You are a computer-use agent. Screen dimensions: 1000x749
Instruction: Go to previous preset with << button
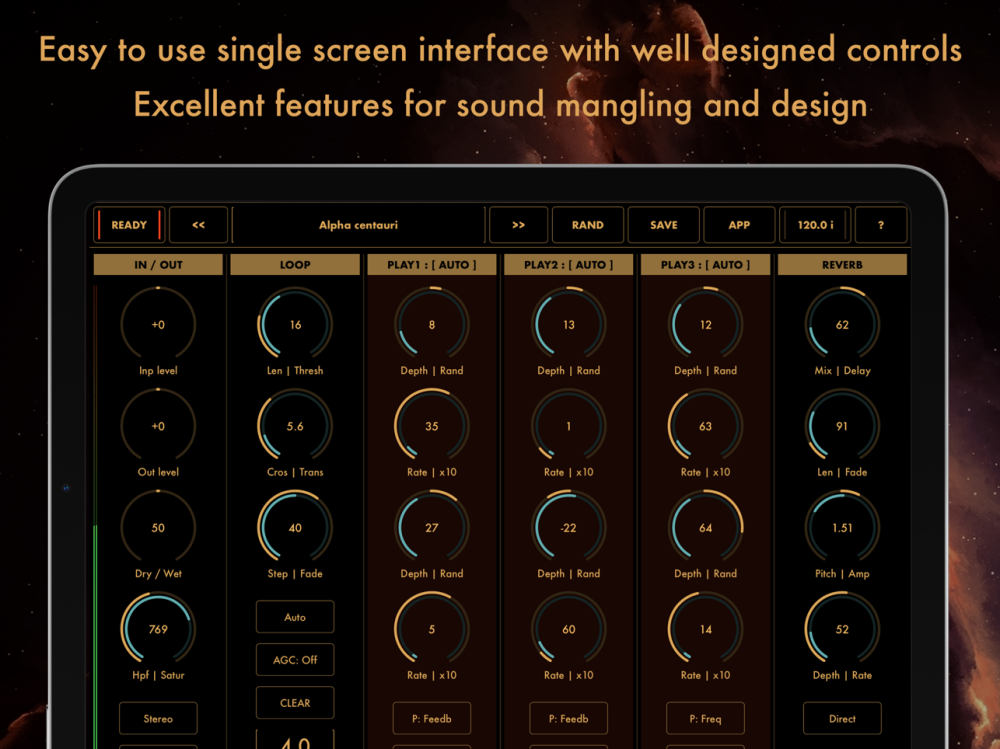(x=198, y=225)
